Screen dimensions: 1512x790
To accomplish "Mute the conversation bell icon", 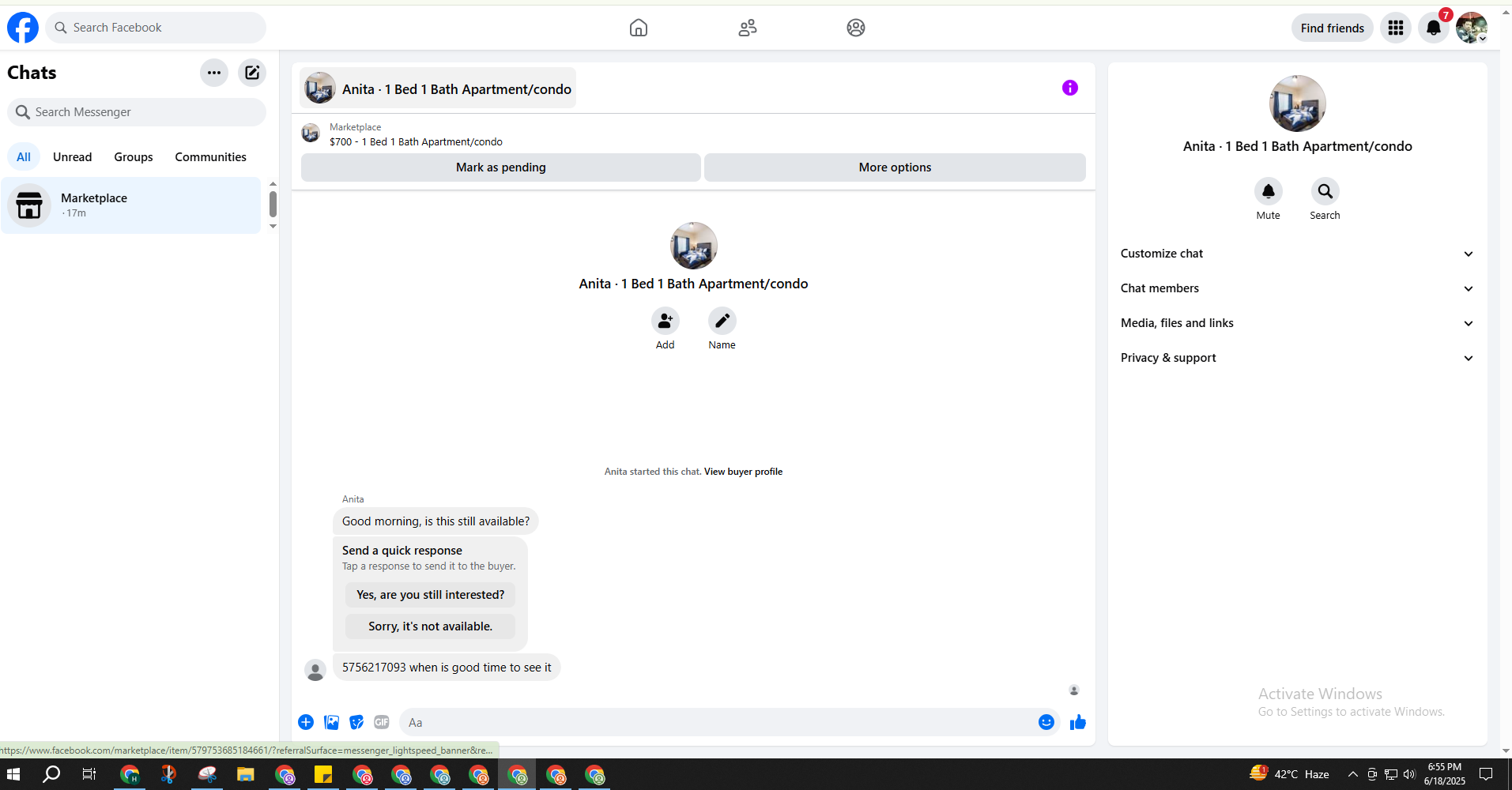I will [1269, 191].
